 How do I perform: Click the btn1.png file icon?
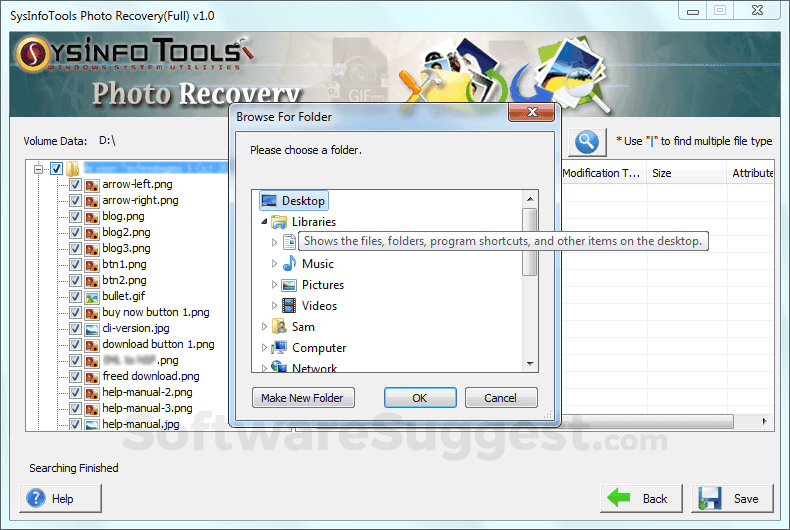click(x=92, y=265)
